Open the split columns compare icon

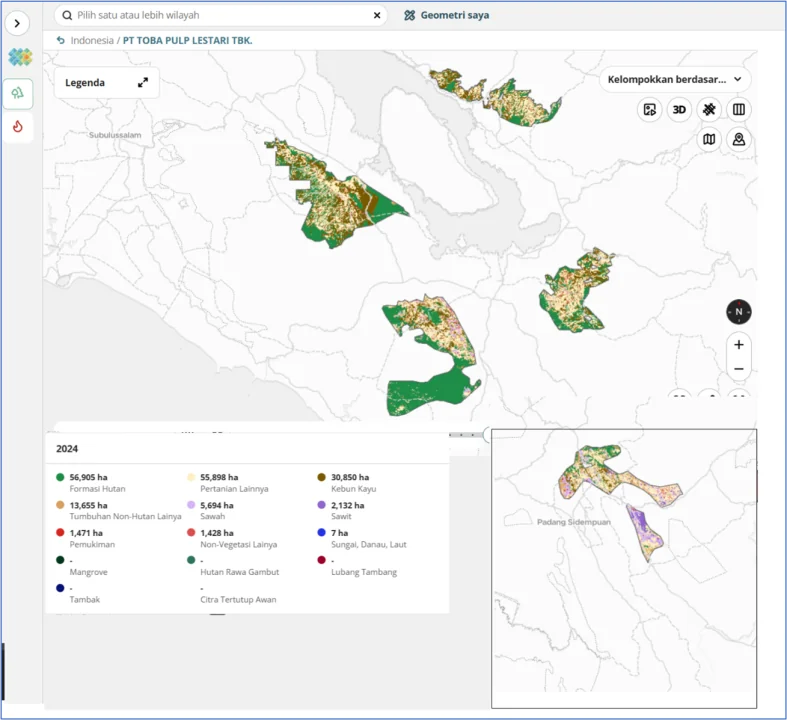pyautogui.click(x=738, y=109)
